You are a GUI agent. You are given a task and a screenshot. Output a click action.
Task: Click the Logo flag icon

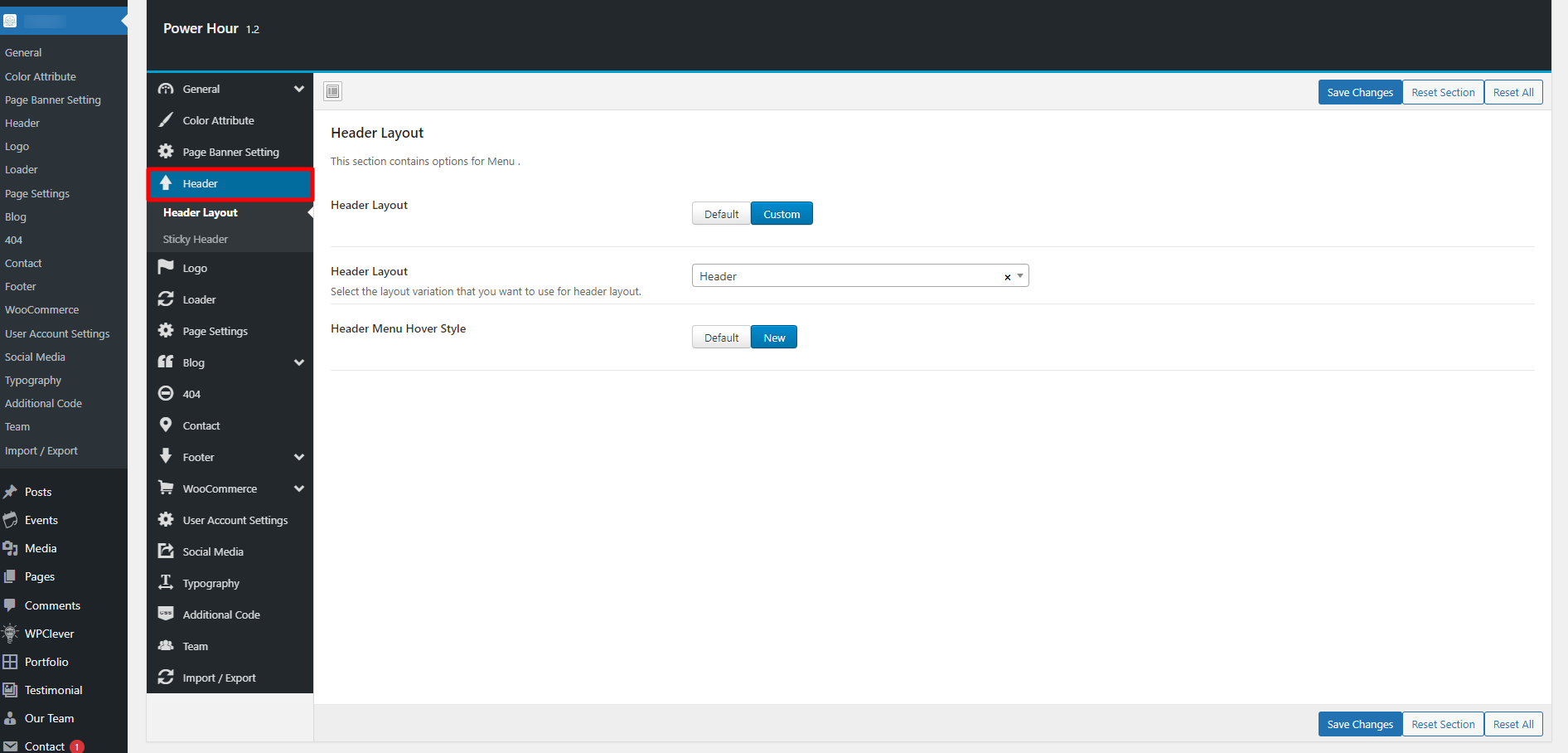(166, 267)
